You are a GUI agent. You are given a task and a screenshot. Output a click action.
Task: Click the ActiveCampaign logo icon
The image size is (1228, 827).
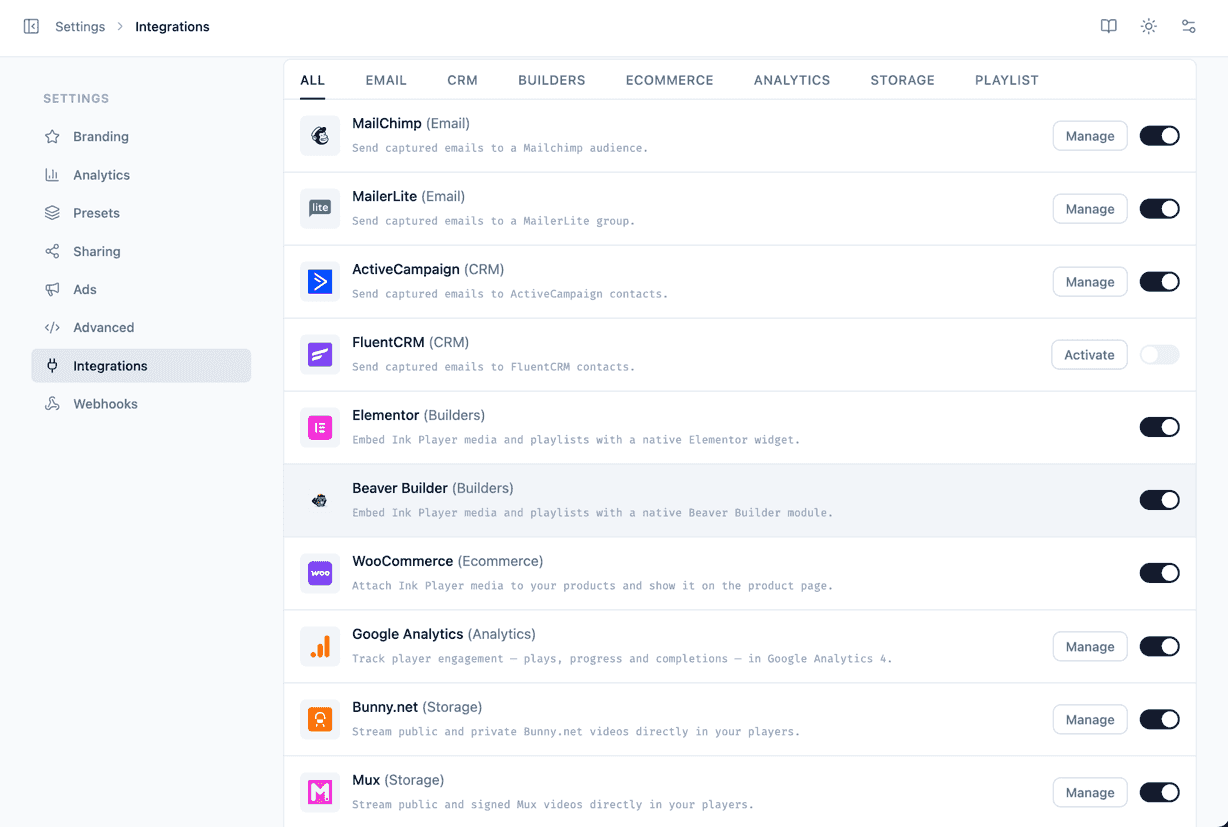[320, 282]
